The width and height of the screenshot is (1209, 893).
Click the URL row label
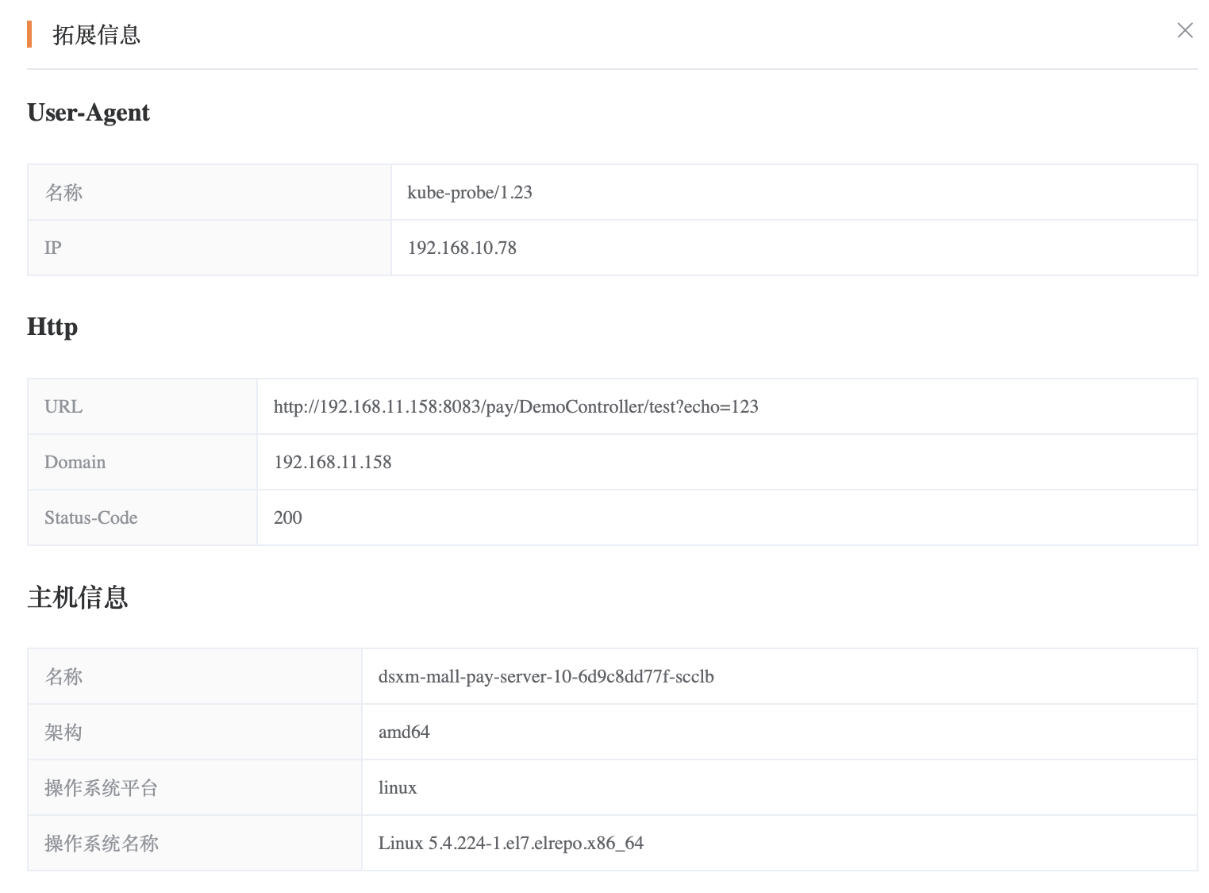click(x=63, y=407)
